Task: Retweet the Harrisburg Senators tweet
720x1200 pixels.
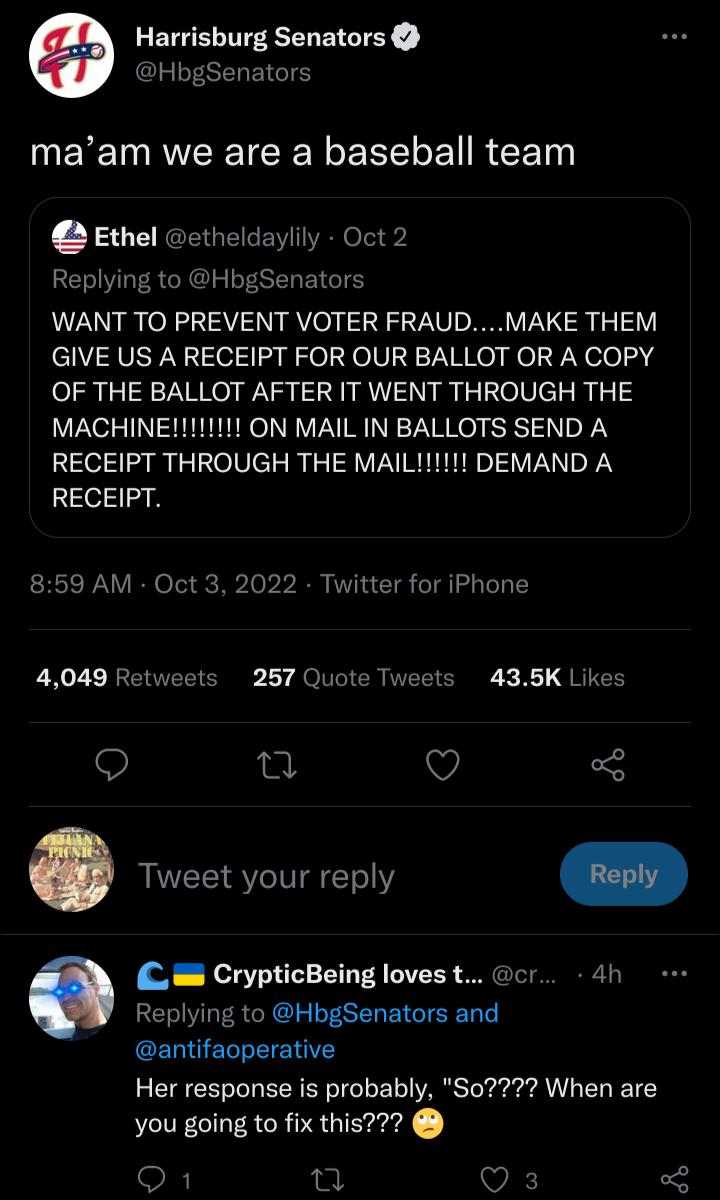Action: (x=278, y=765)
